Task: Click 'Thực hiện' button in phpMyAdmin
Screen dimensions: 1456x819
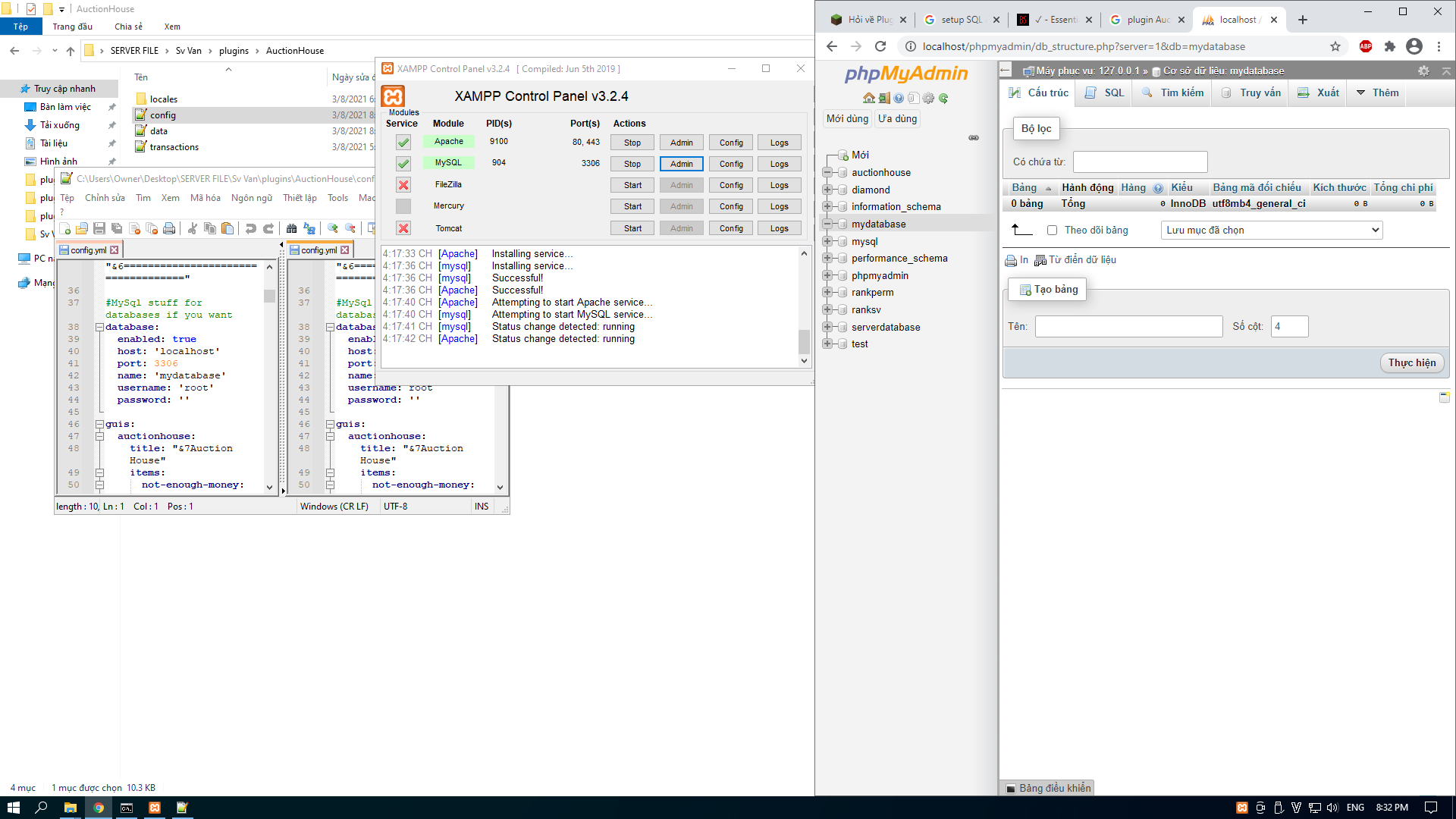Action: pos(1412,363)
